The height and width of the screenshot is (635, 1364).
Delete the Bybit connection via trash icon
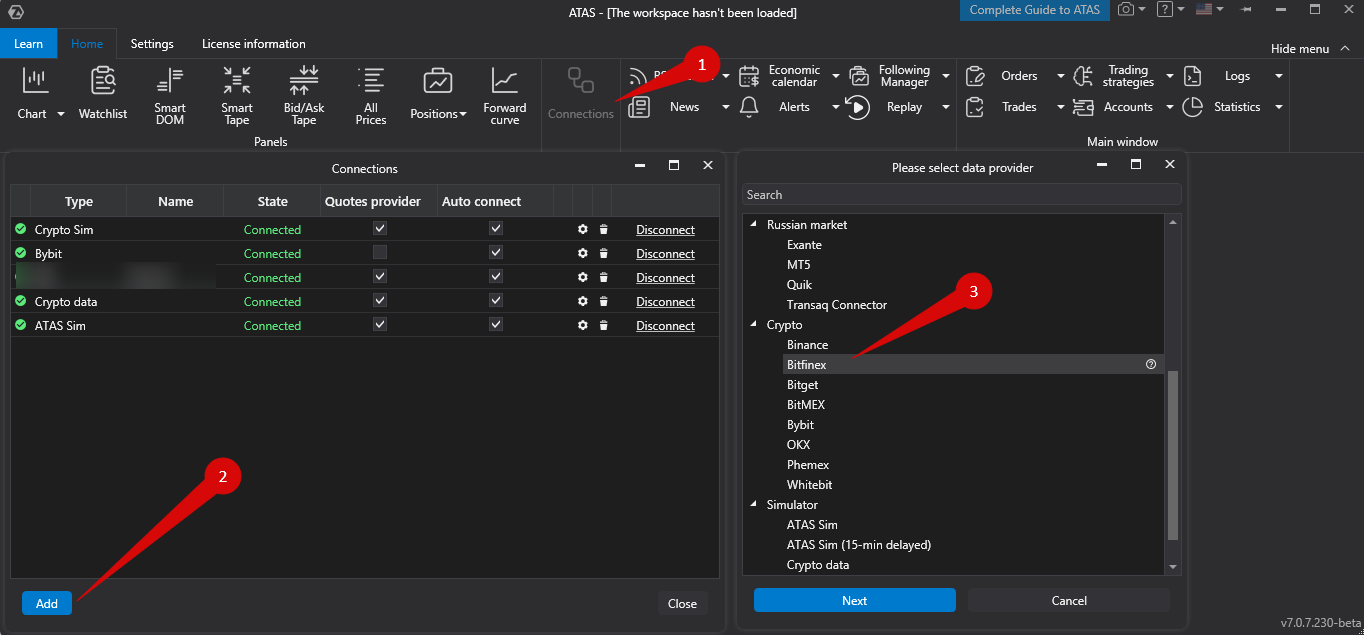pyautogui.click(x=603, y=253)
